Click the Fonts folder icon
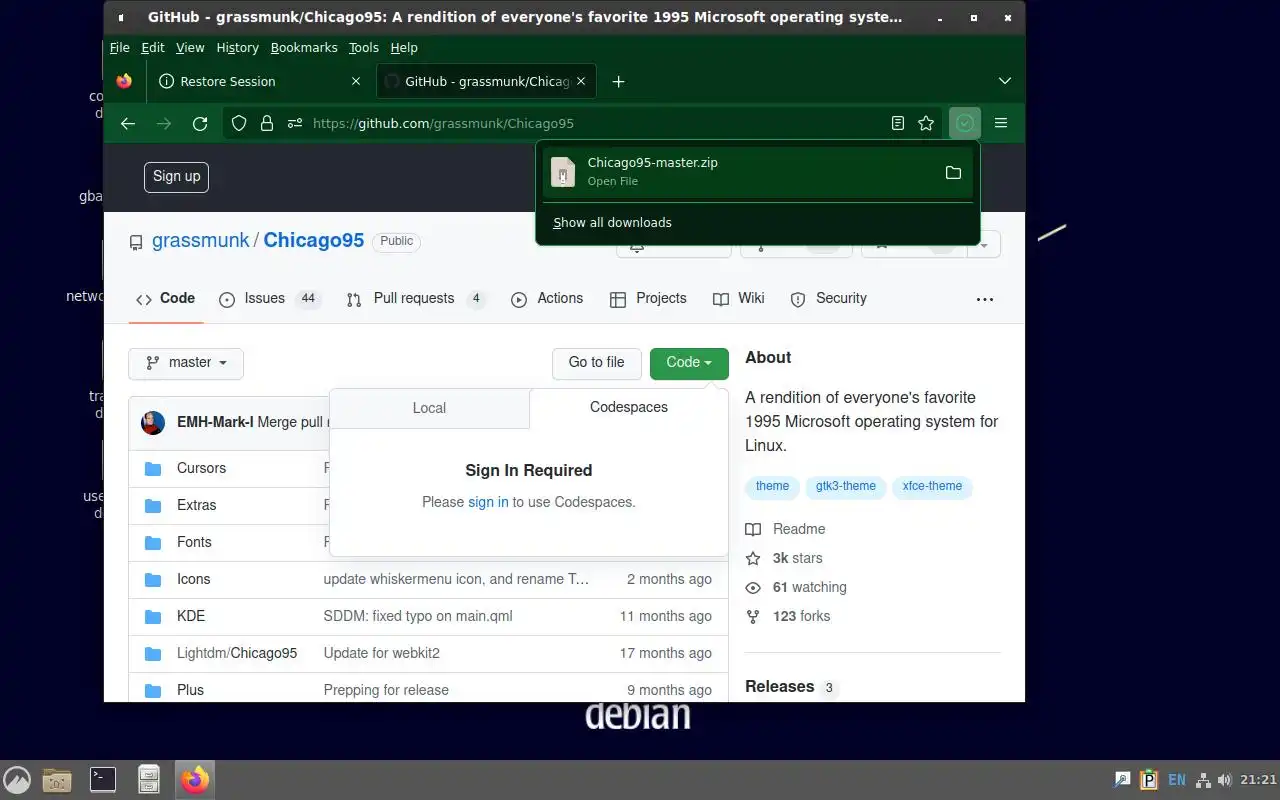The image size is (1280, 800). coord(153,542)
